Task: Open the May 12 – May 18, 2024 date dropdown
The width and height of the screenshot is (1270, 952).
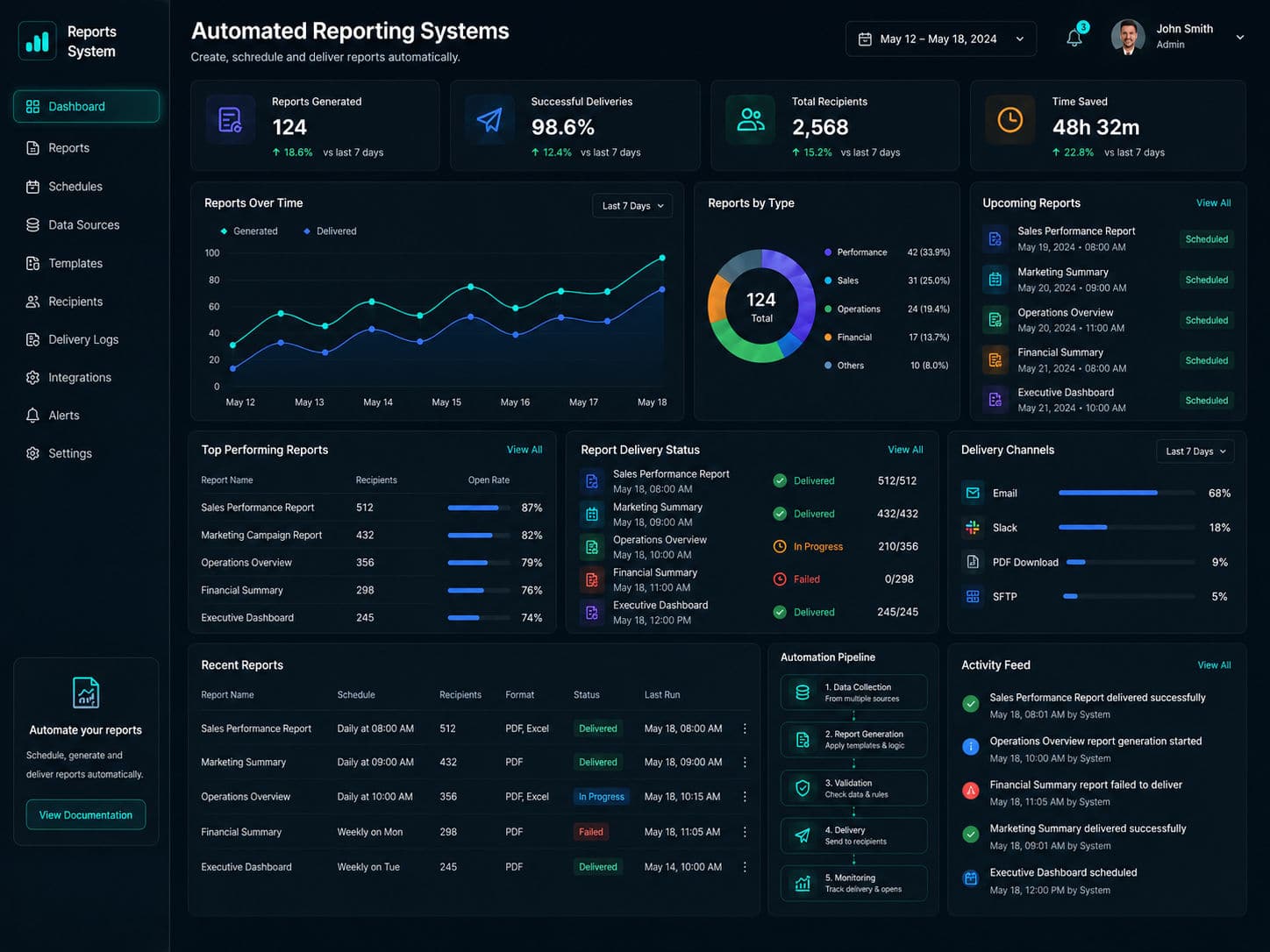Action: [x=941, y=39]
